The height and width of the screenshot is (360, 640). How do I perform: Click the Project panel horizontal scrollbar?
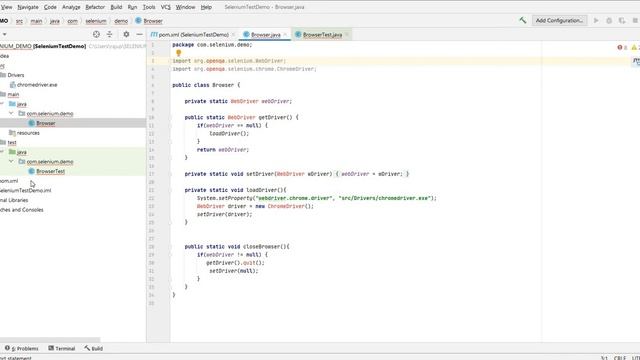tap(50, 340)
